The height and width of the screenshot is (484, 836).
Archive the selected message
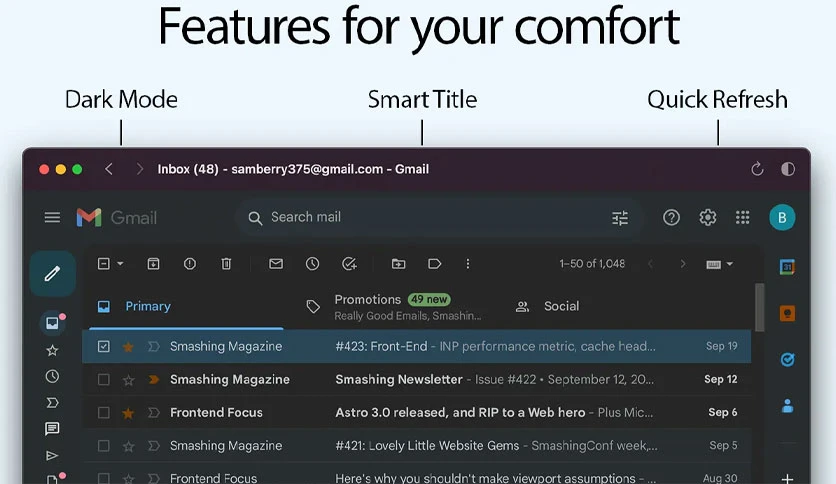(x=154, y=264)
